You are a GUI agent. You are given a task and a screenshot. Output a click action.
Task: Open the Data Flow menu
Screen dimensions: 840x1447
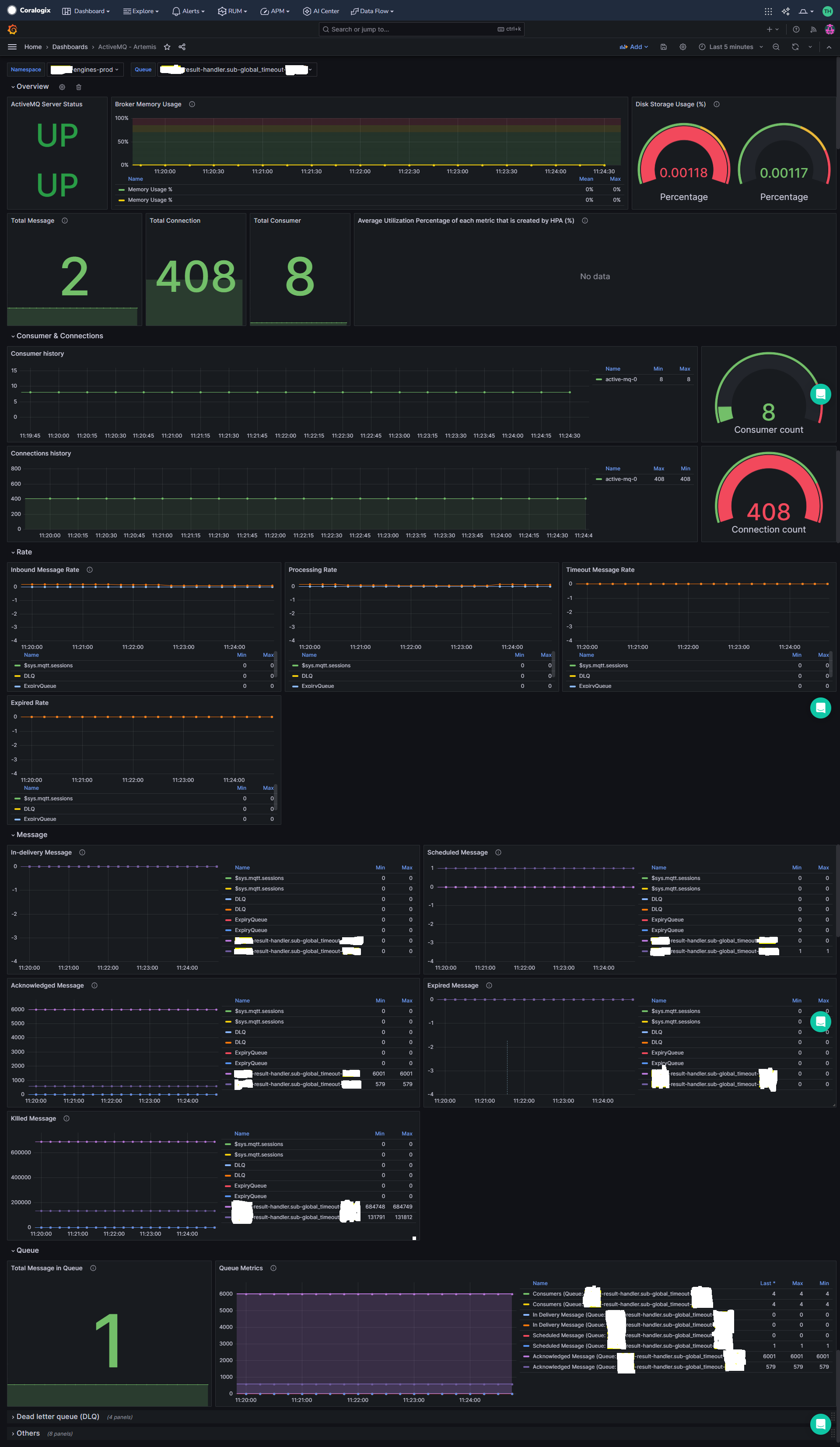(x=372, y=11)
